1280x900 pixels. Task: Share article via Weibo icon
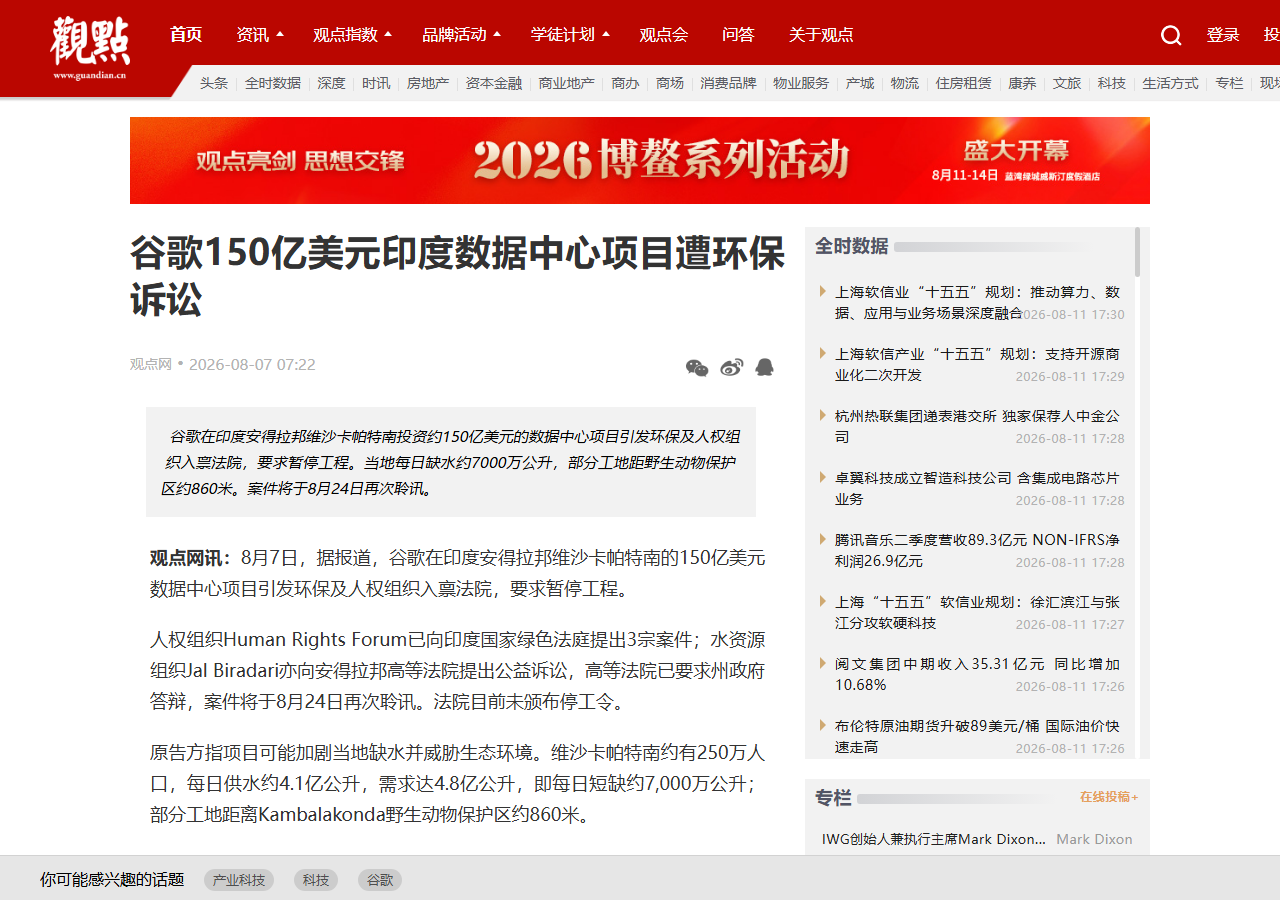731,367
